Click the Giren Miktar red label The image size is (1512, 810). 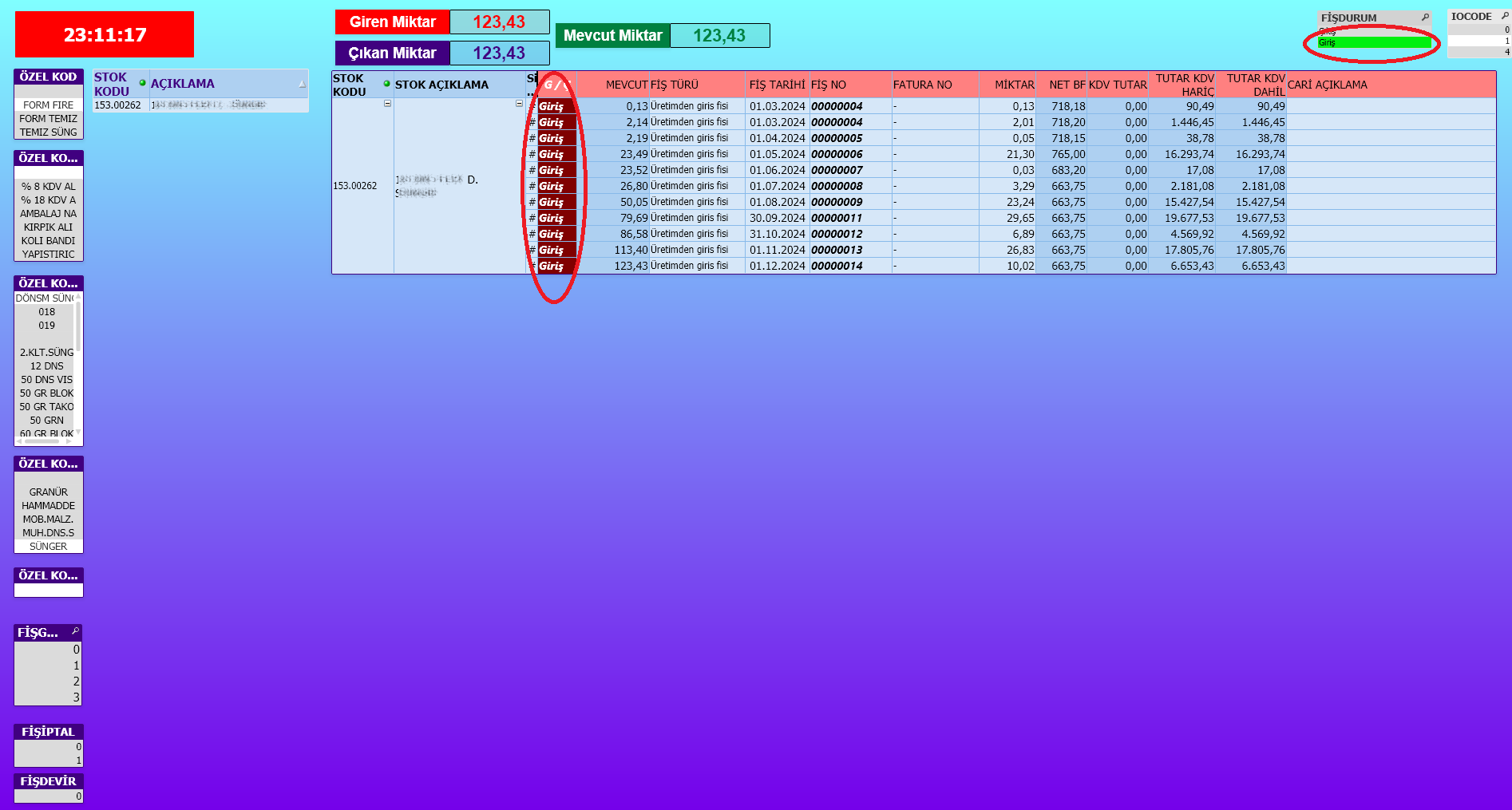[x=392, y=22]
